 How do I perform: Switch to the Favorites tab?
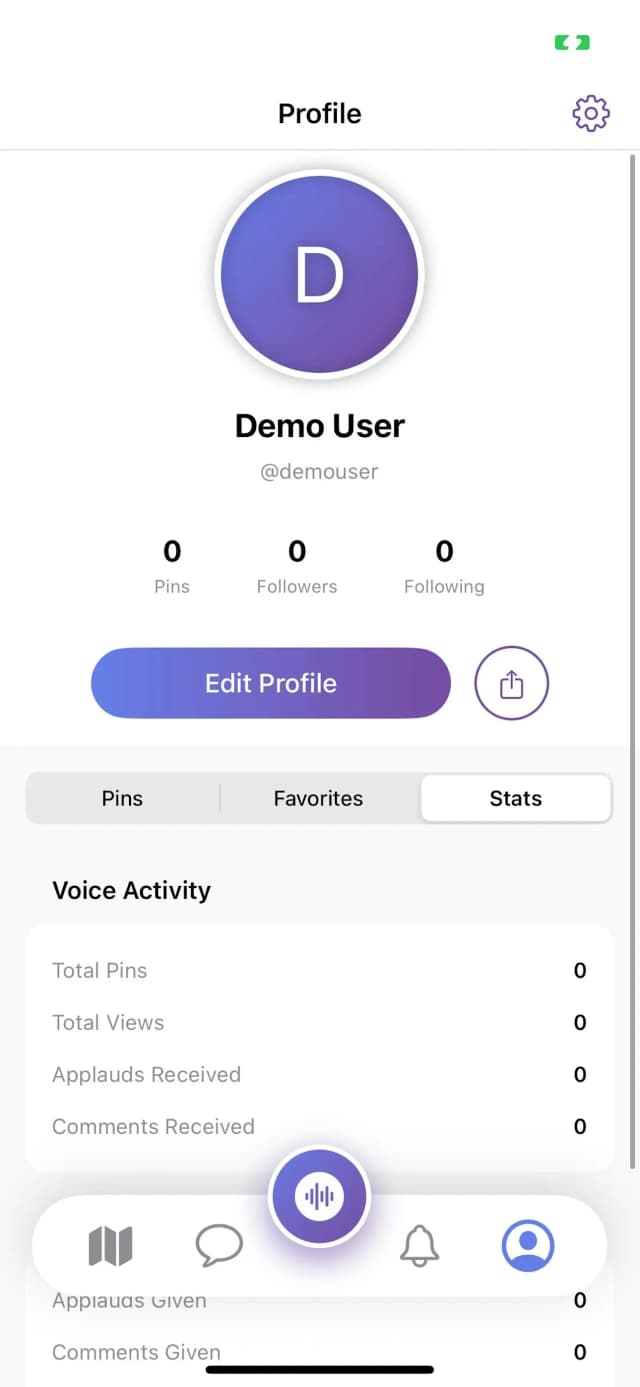click(x=318, y=798)
